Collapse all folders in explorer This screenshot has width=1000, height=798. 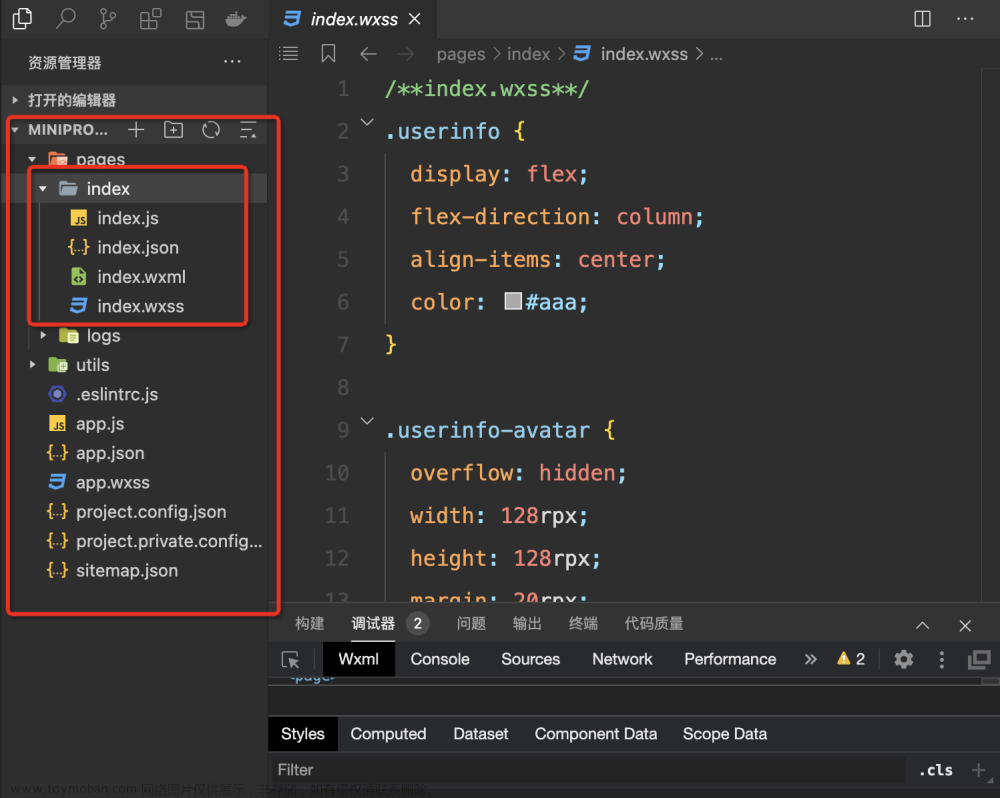click(248, 130)
